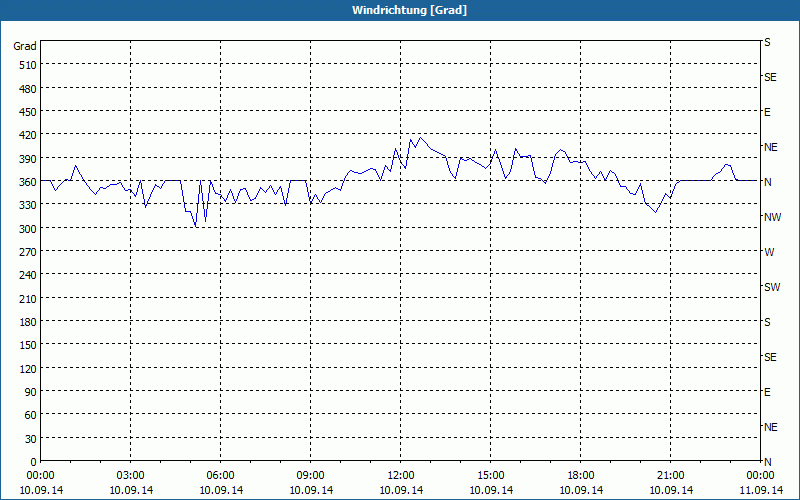Click the 90 value on left axis
This screenshot has height=500, width=800.
[x=31, y=392]
